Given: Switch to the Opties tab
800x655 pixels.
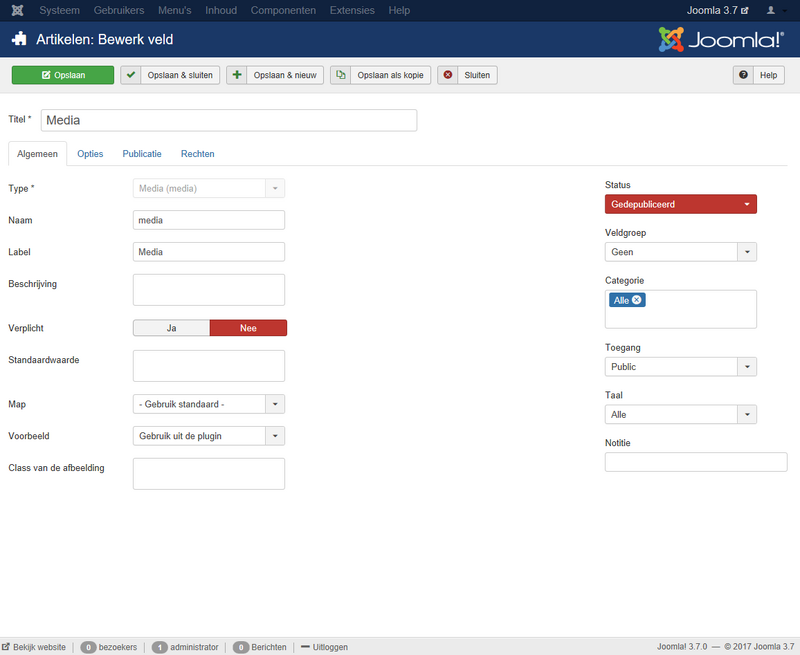Looking at the screenshot, I should pos(90,154).
